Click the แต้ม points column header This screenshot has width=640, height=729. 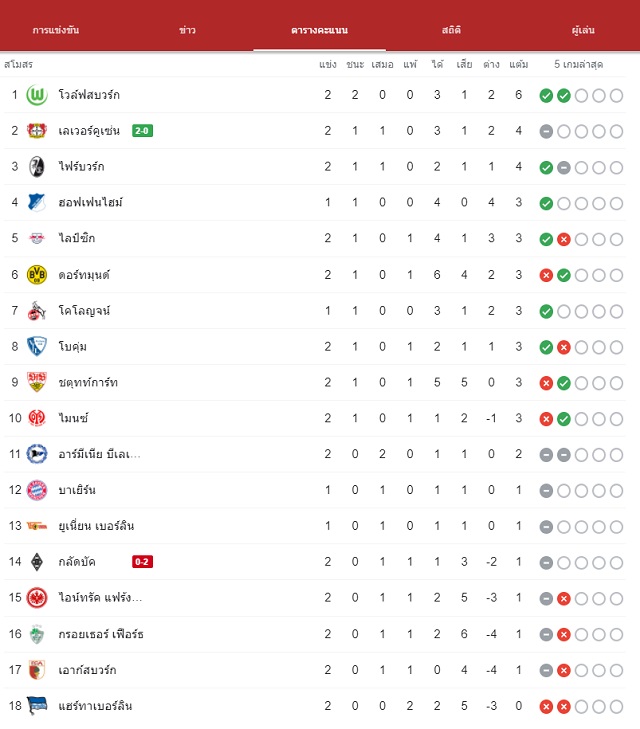pos(519,64)
